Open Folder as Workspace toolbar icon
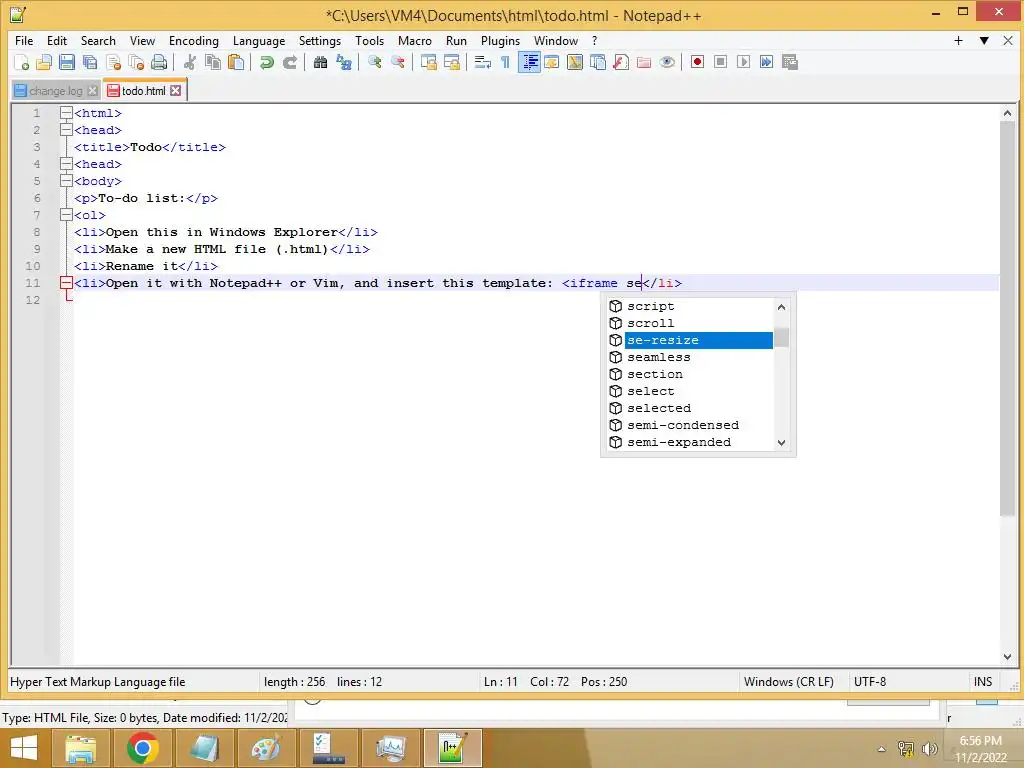Image resolution: width=1024 pixels, height=768 pixels. click(x=644, y=63)
